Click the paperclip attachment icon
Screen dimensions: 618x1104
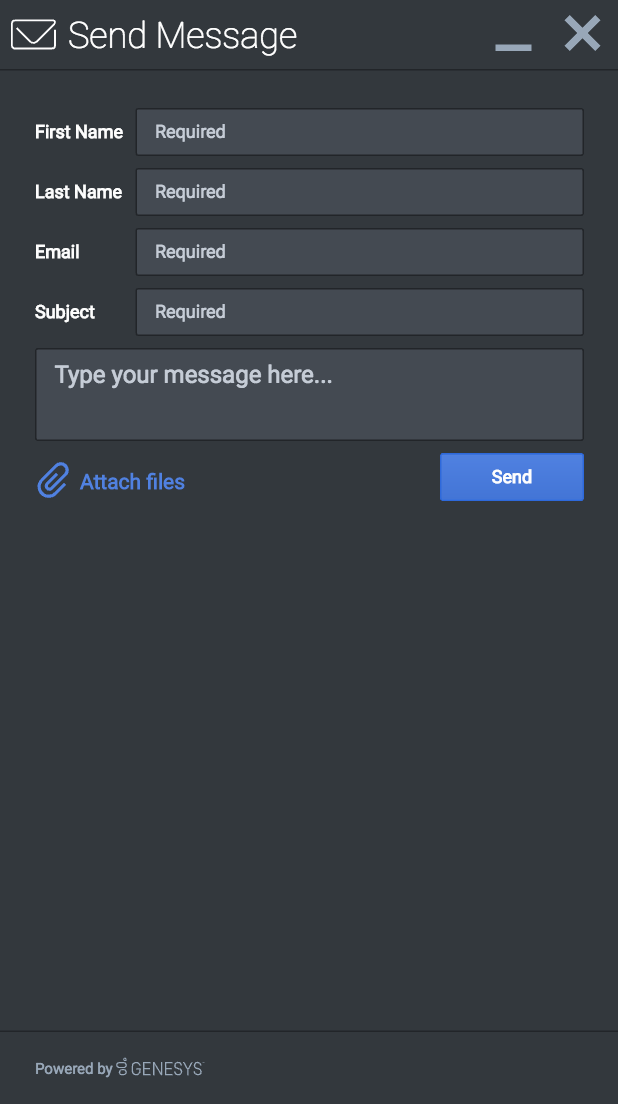(x=52, y=481)
